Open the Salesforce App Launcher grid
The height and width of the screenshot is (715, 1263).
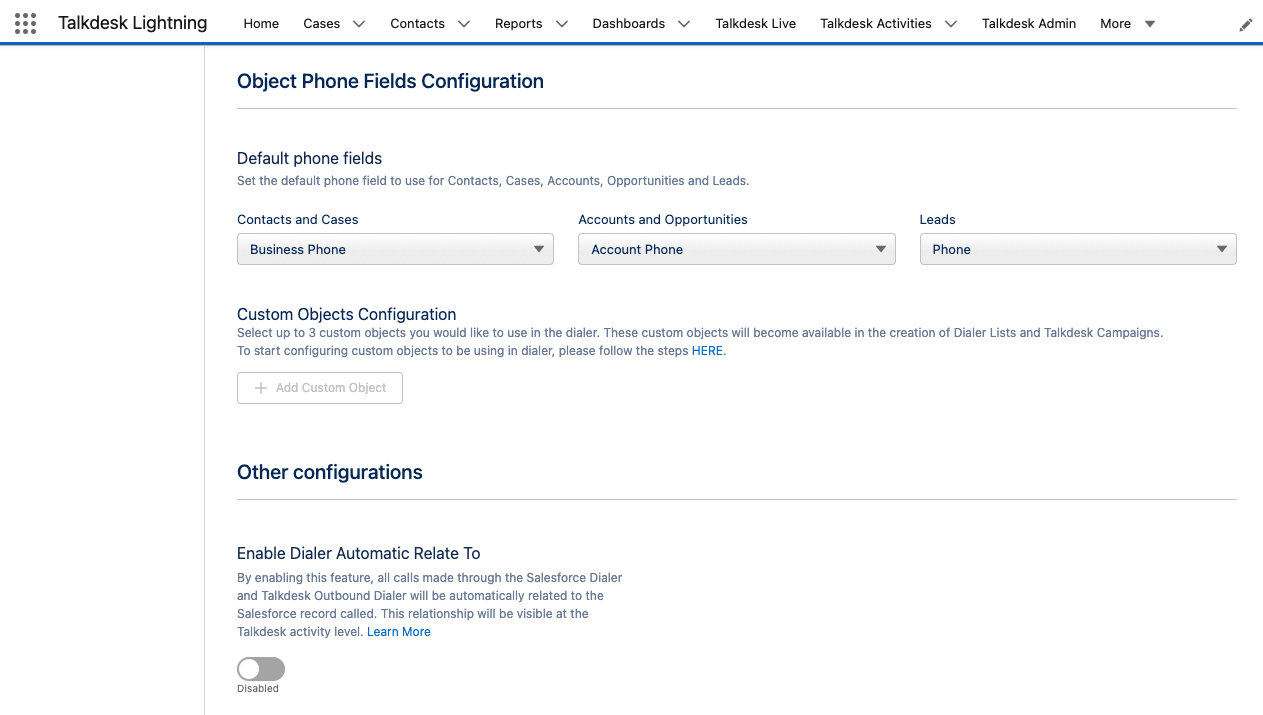25,23
